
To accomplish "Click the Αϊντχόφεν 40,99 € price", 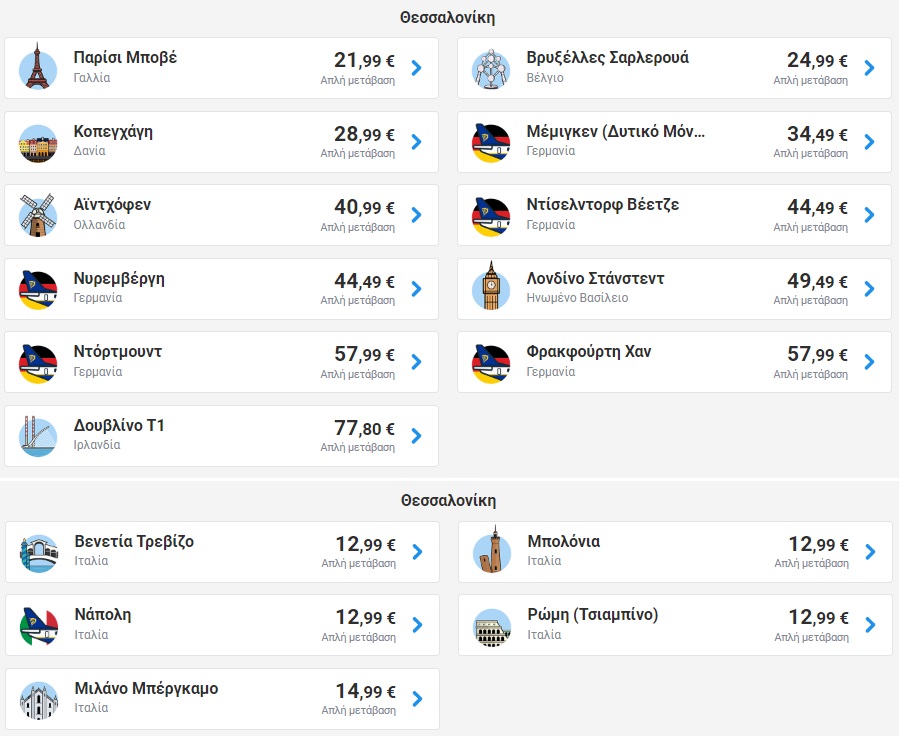I will pos(365,207).
